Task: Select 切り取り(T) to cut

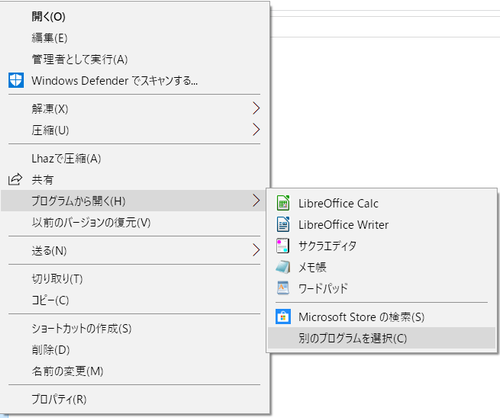Action: 134,279
